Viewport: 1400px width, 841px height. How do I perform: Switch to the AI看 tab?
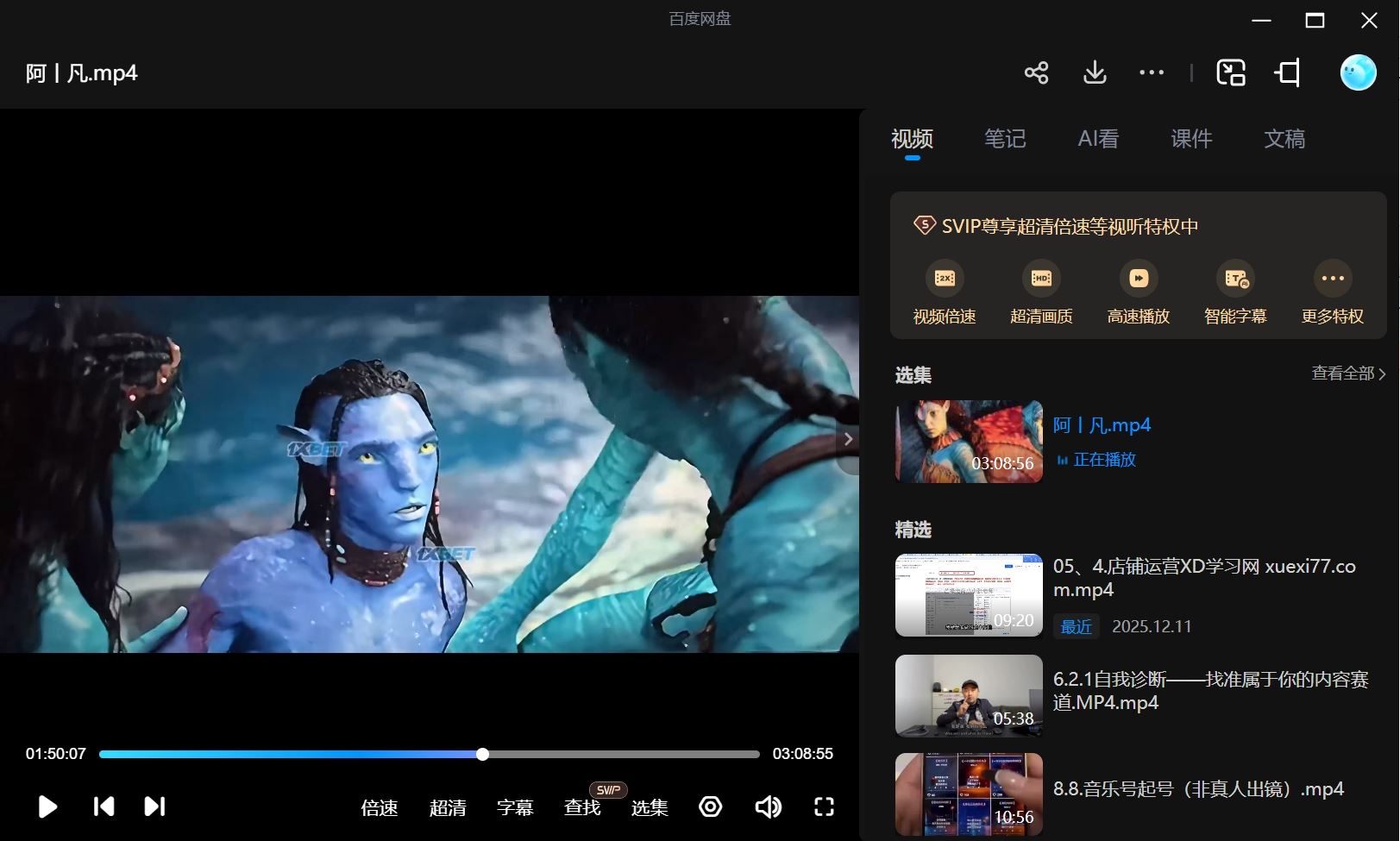coord(1098,139)
